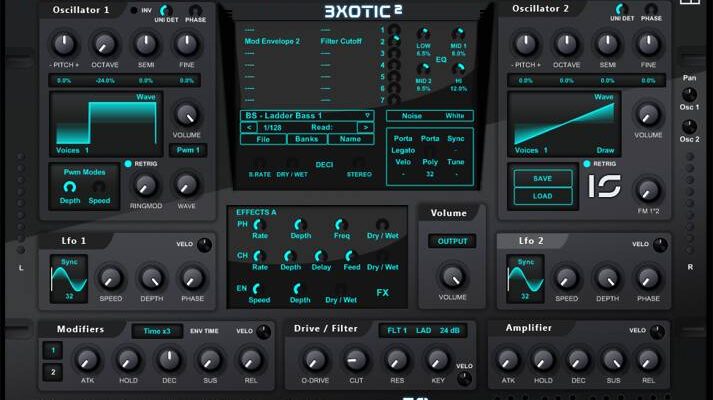Toggle Oscillator 1 RETRIG light
Viewport: 713px width, 400px height.
pyautogui.click(x=129, y=163)
